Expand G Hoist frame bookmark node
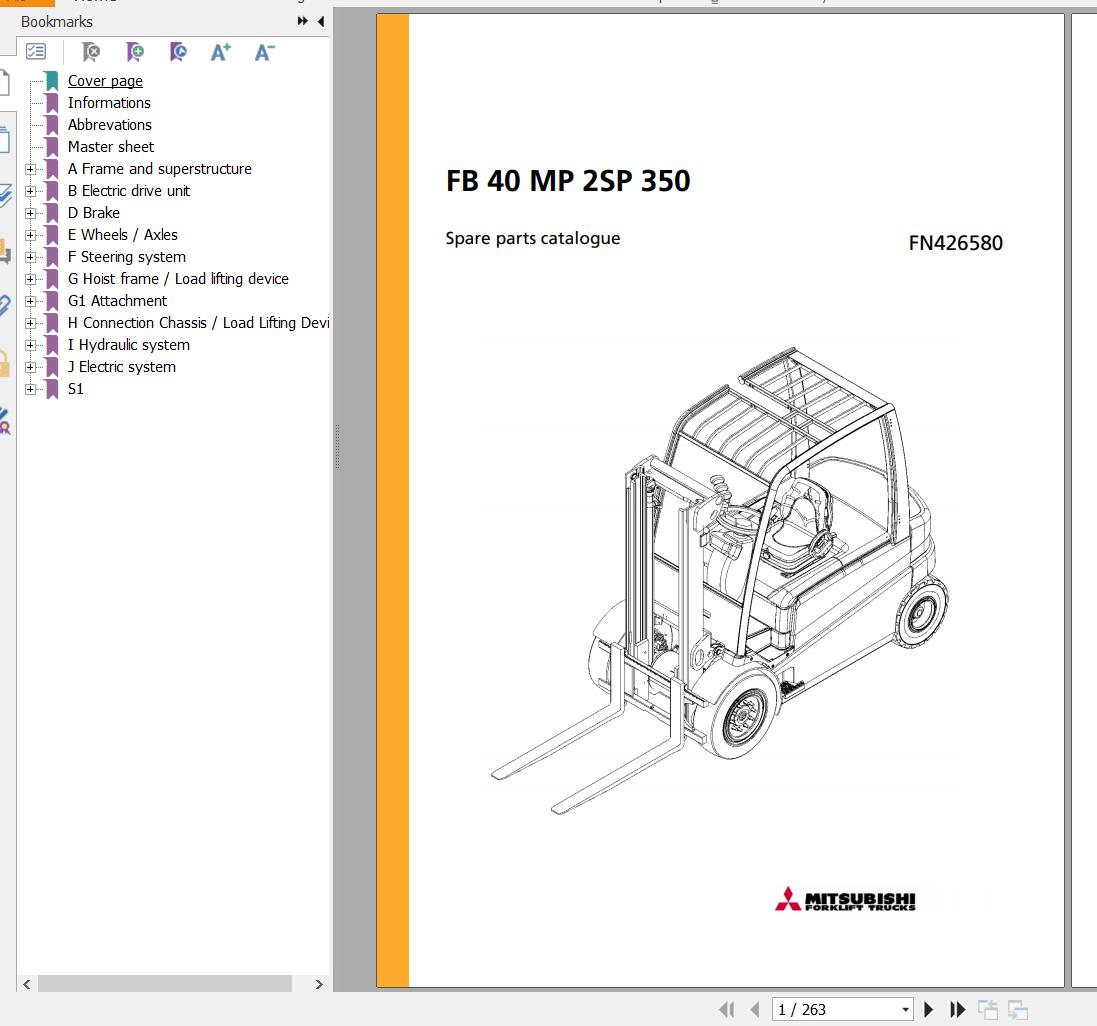1097x1026 pixels. click(x=30, y=279)
